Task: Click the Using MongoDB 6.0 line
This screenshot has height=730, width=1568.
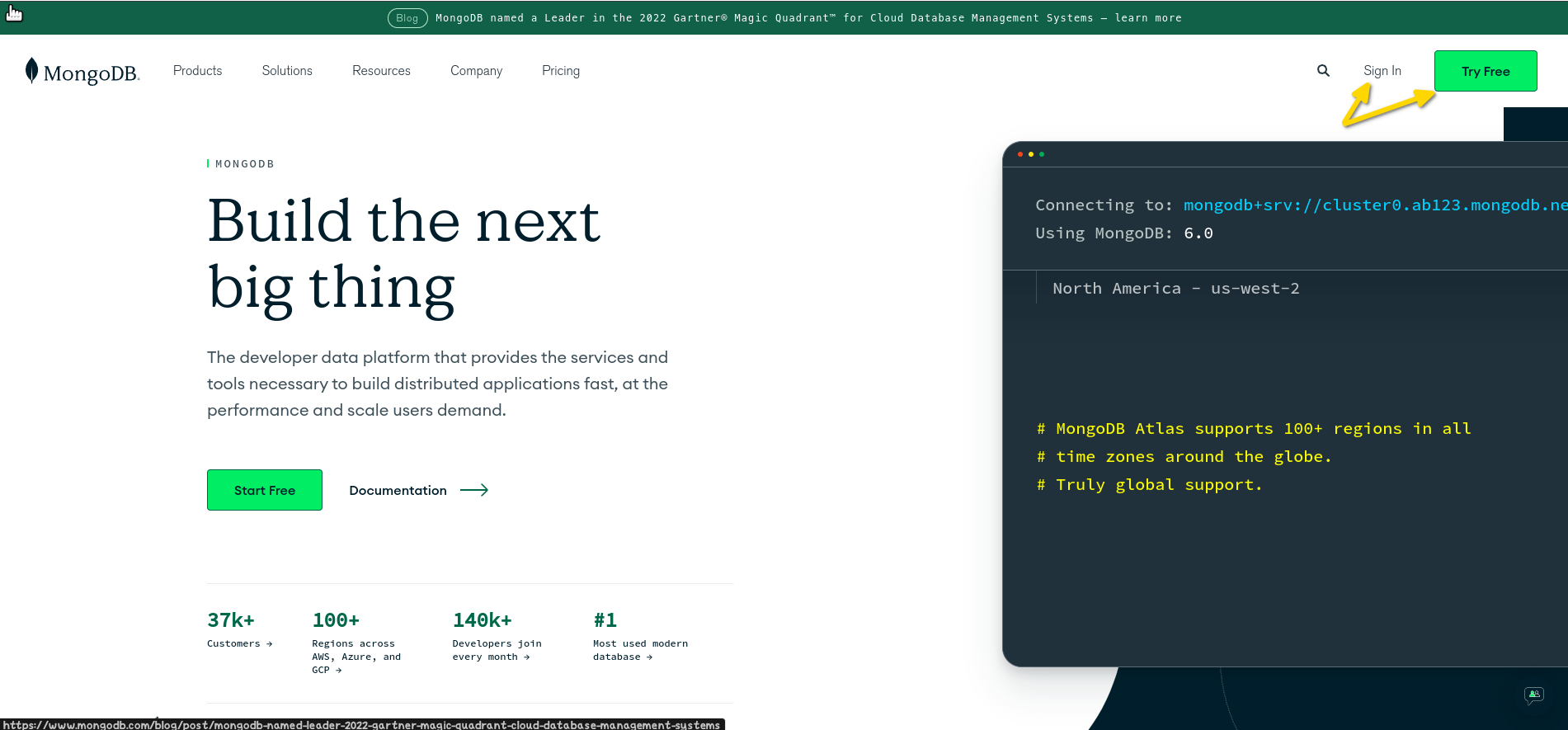Action: coord(1124,233)
